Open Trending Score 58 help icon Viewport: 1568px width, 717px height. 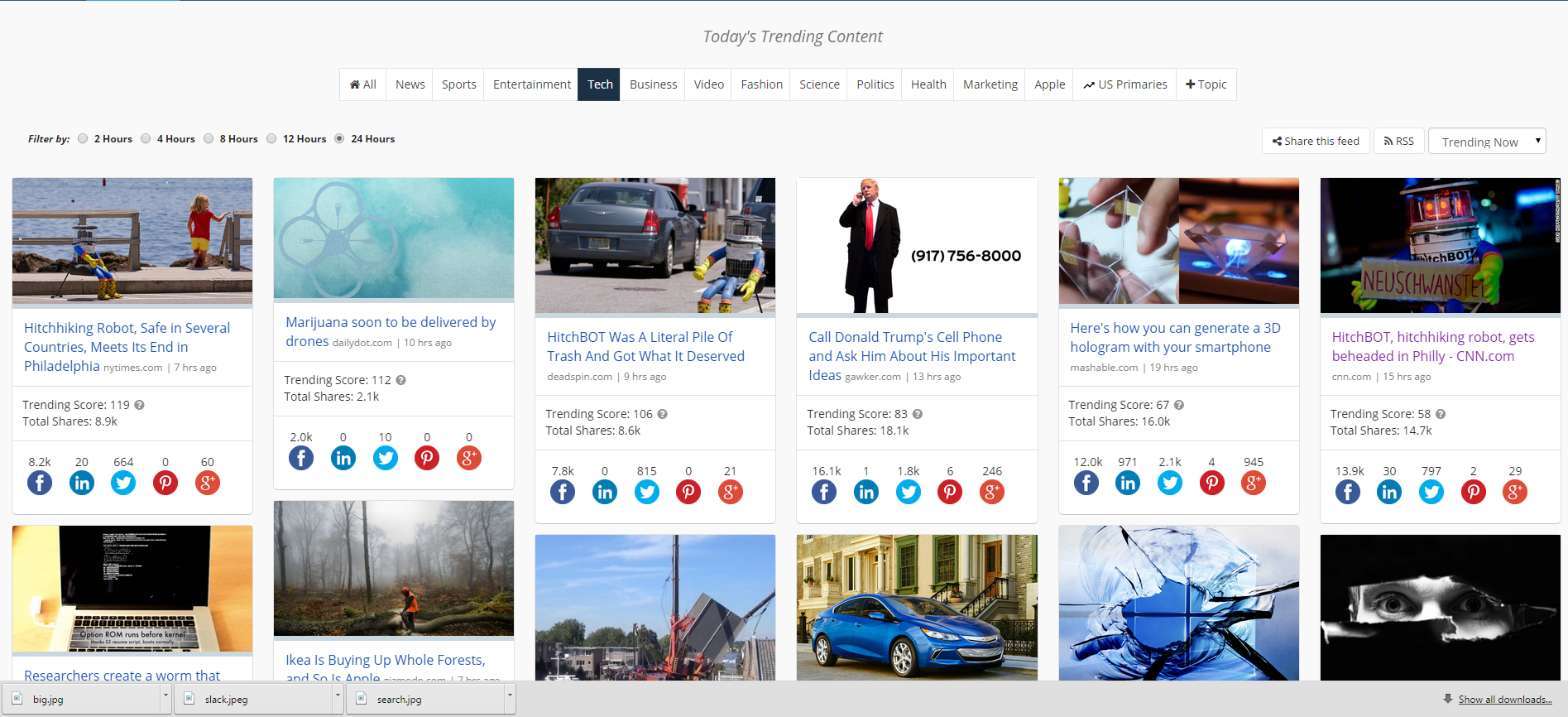(x=1441, y=414)
